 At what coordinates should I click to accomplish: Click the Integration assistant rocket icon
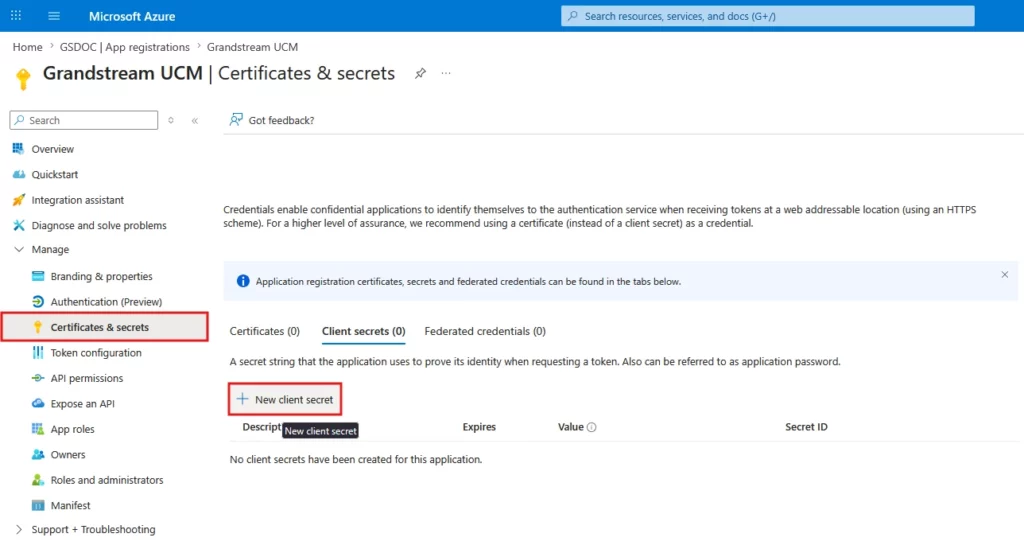pyautogui.click(x=19, y=200)
